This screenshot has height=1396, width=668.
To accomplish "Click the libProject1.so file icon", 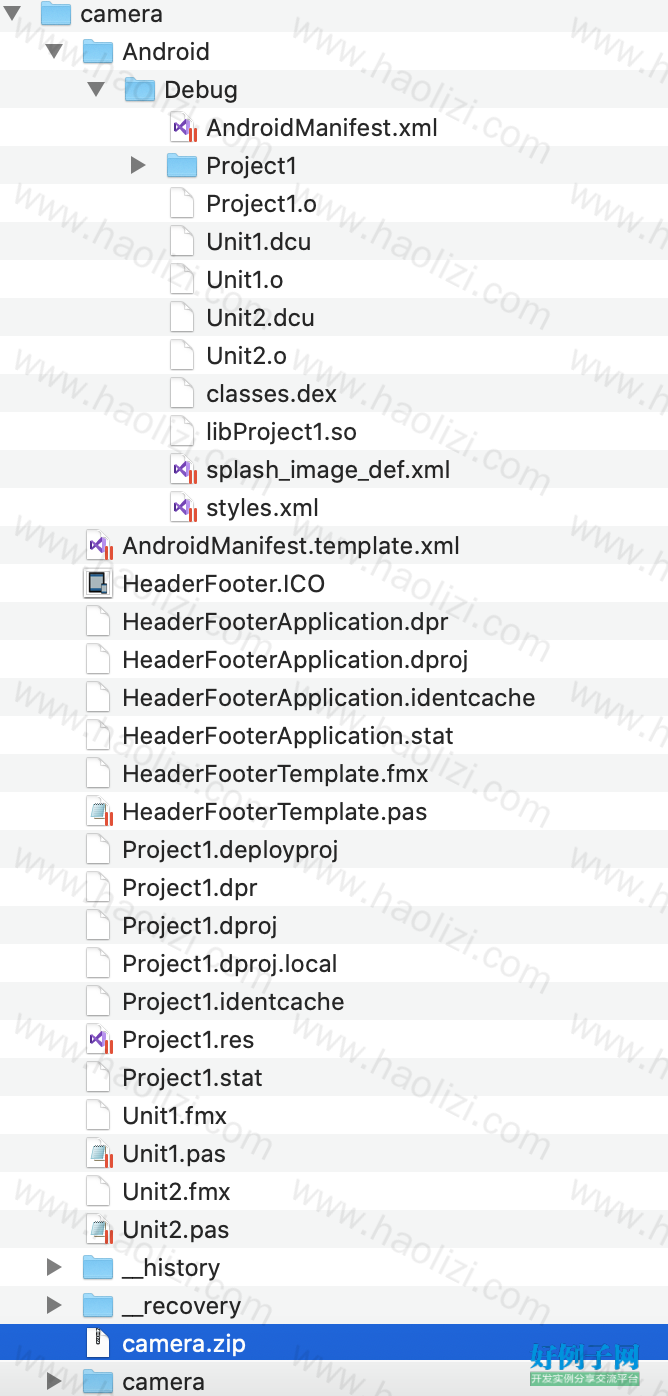I will click(x=181, y=431).
